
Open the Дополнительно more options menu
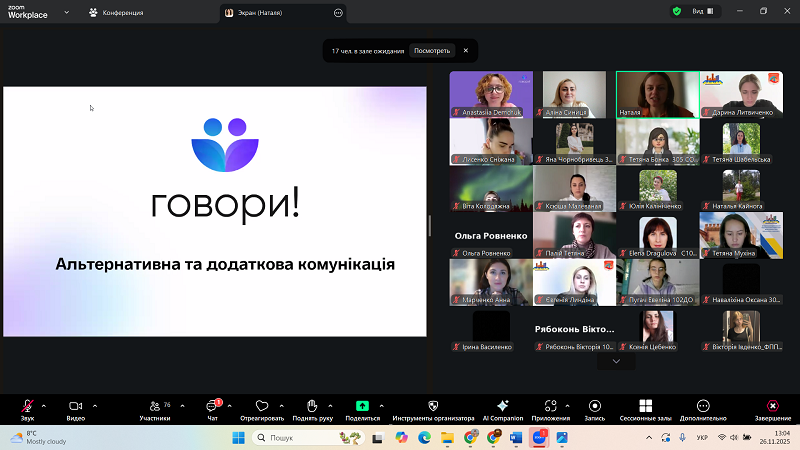coord(703,406)
